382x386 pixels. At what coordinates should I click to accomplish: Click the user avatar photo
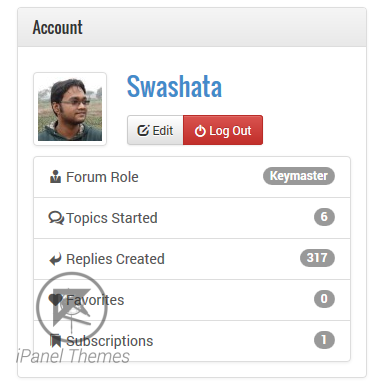tap(70, 109)
